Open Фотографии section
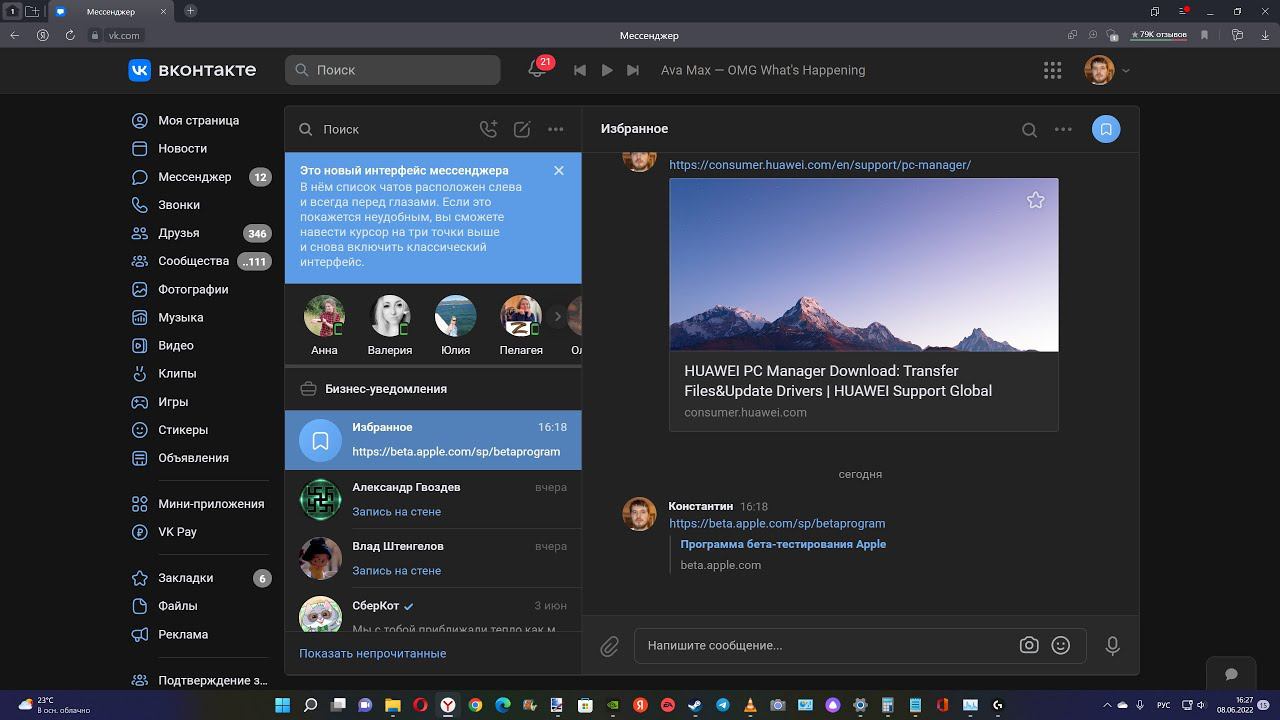The height and width of the screenshot is (720, 1280). coord(193,289)
